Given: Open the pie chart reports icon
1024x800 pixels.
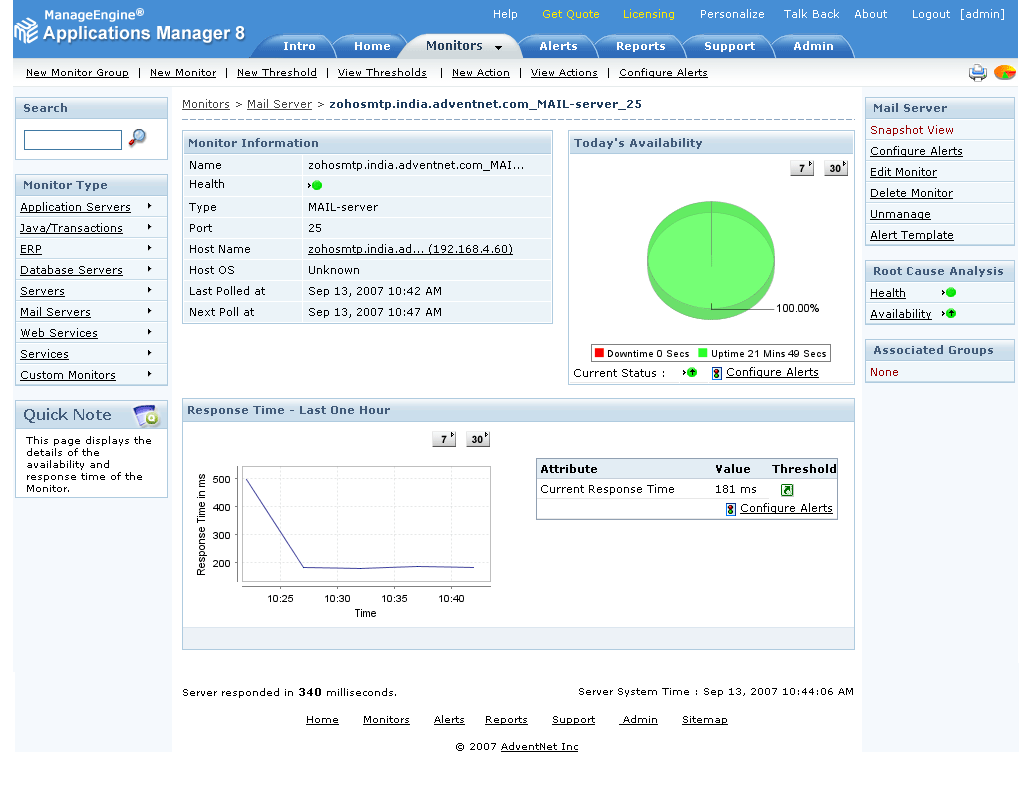Looking at the screenshot, I should 1004,72.
